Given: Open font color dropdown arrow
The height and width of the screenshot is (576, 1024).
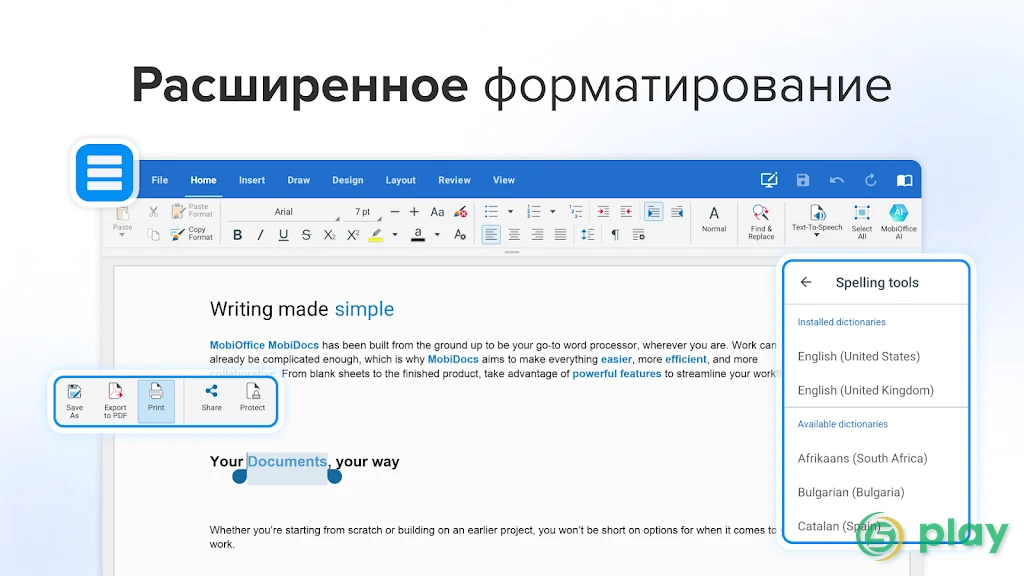Looking at the screenshot, I should point(437,235).
